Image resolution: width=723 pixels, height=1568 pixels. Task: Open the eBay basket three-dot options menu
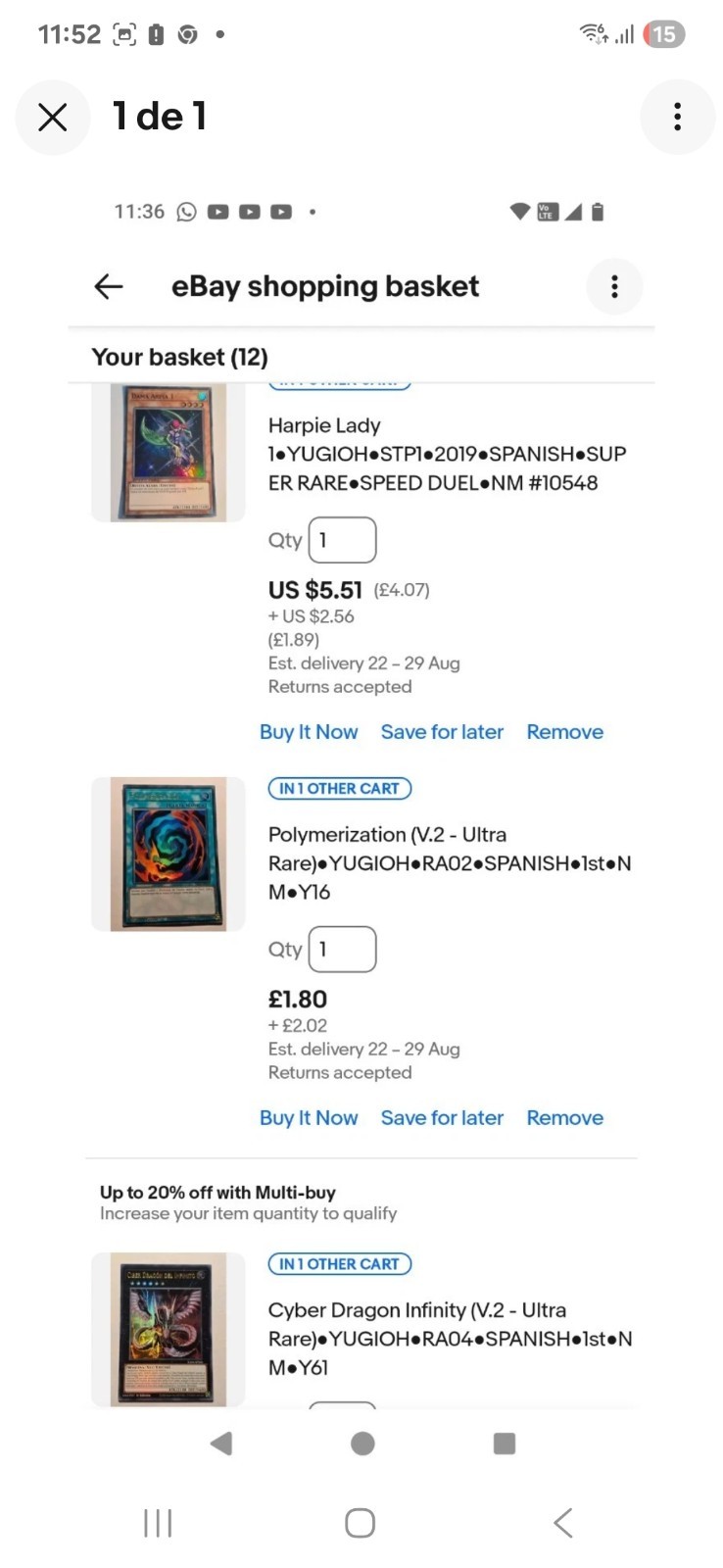point(614,286)
